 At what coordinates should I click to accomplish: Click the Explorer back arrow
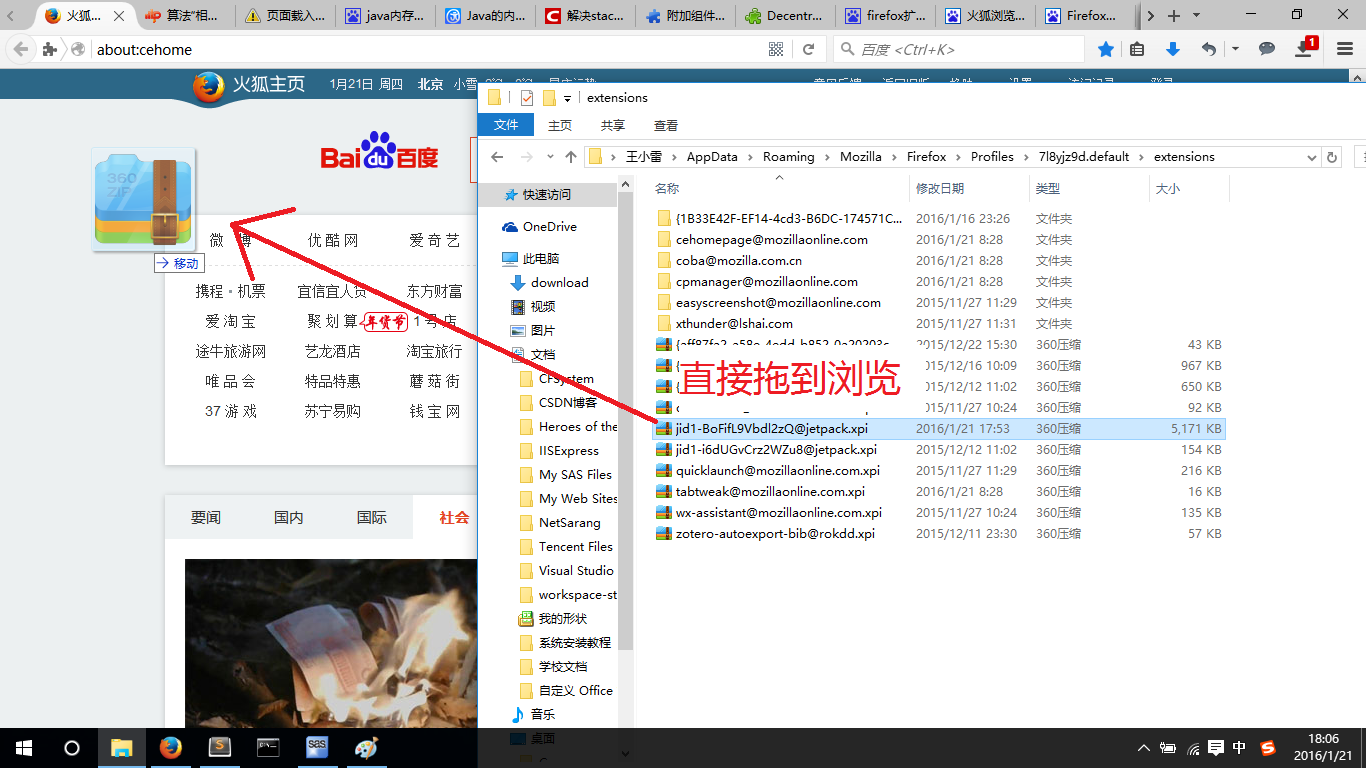[x=497, y=157]
